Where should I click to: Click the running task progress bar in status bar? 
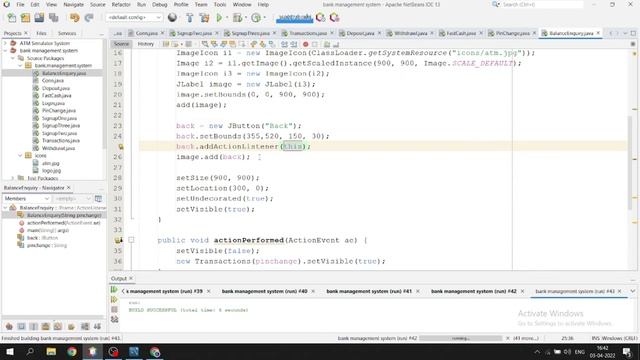(460, 338)
